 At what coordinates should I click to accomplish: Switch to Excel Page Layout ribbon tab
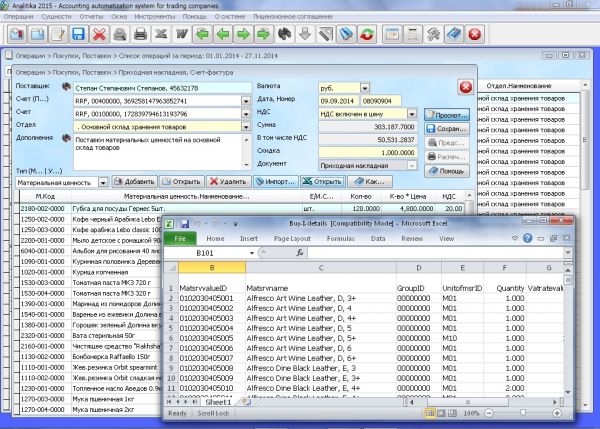tap(293, 239)
